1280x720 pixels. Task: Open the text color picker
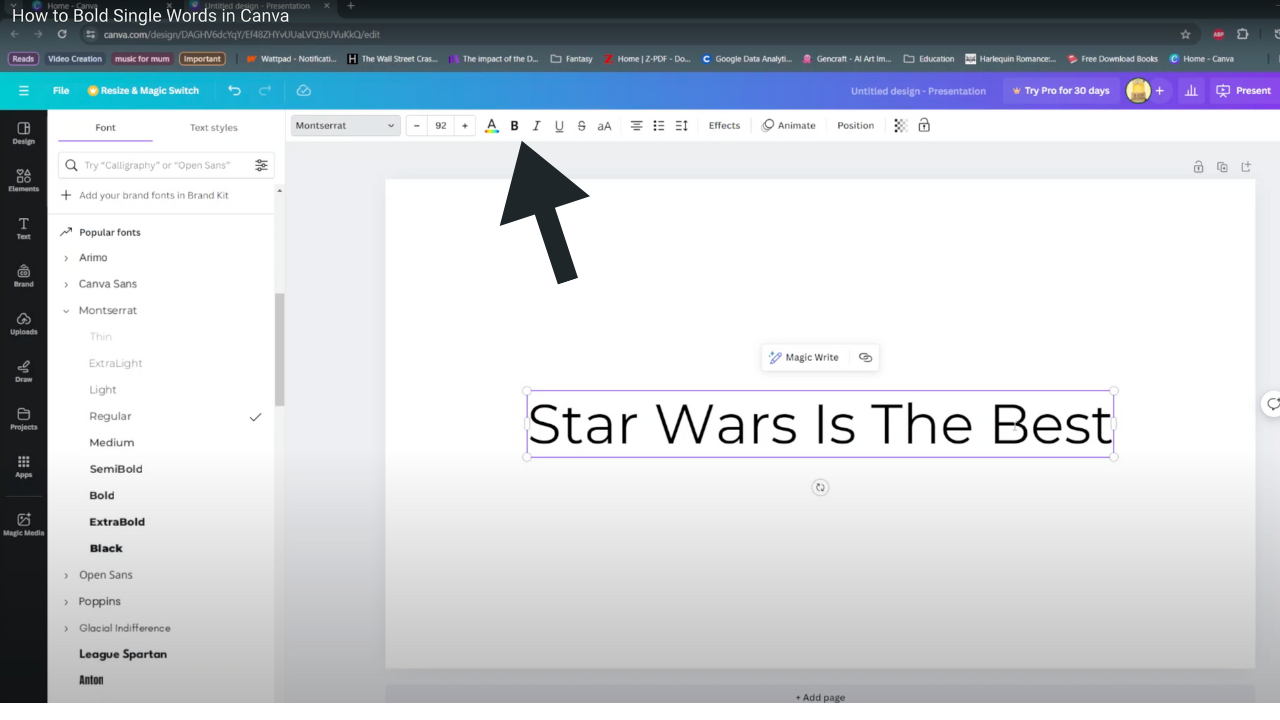(x=491, y=126)
